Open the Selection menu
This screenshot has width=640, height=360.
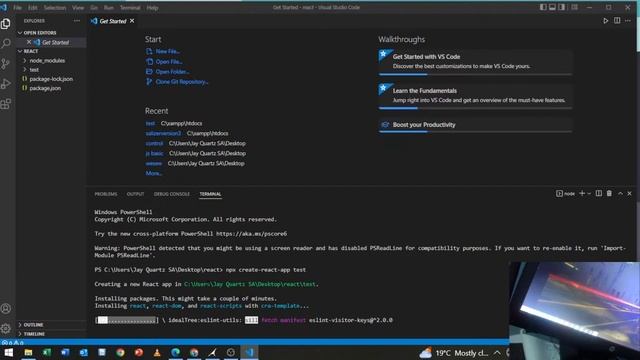point(55,7)
